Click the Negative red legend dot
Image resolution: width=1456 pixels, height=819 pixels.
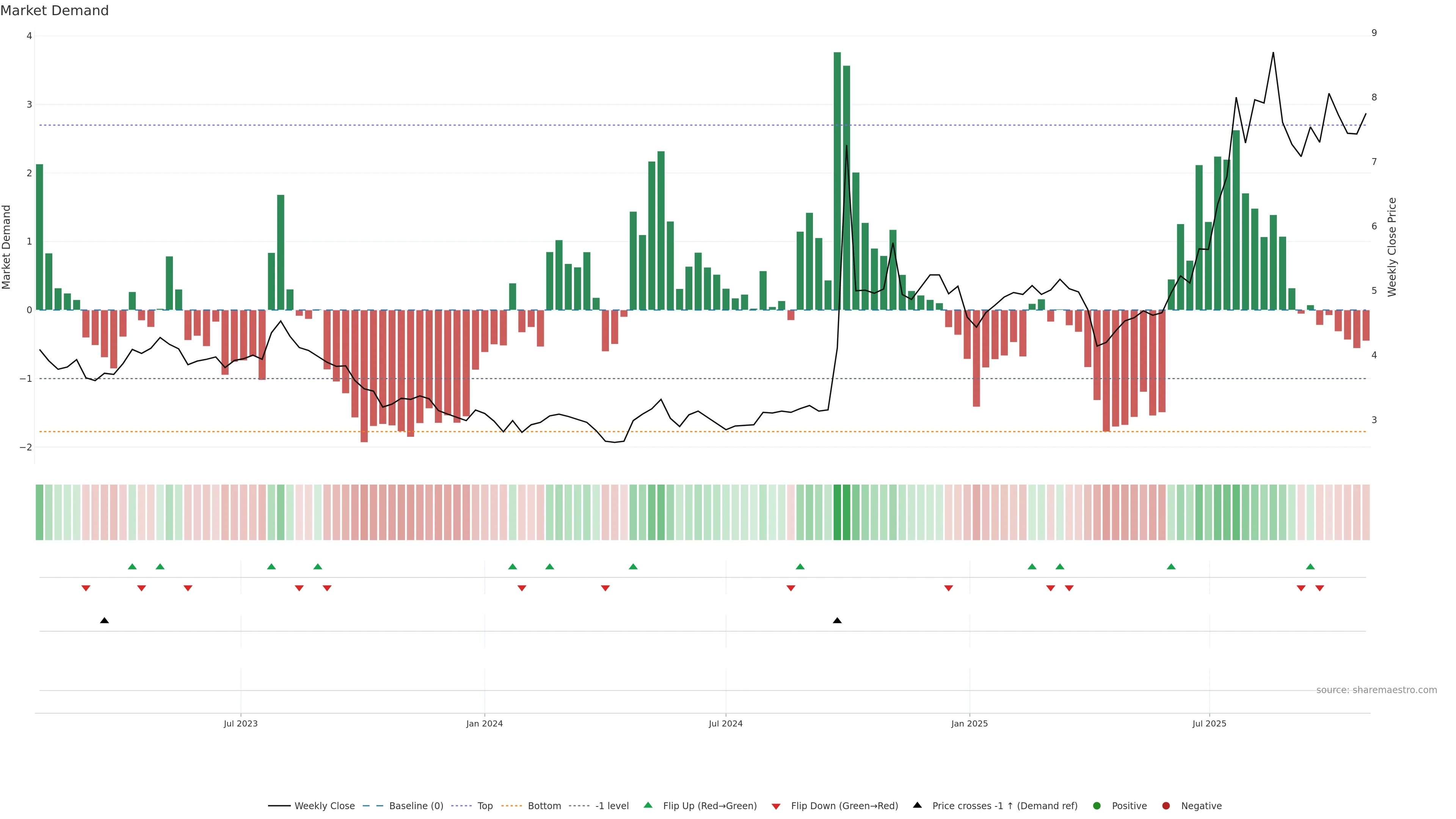click(1166, 806)
